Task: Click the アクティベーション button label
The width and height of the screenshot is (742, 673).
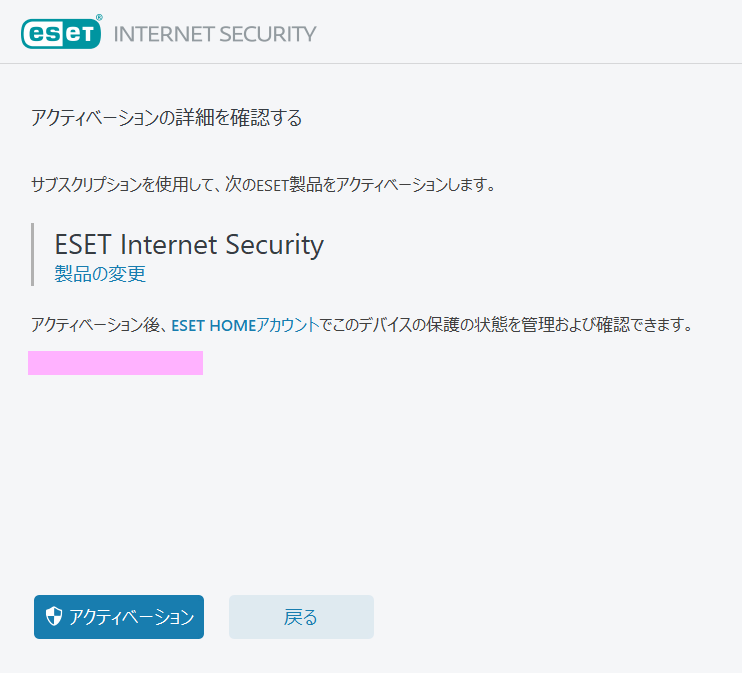Action: 132,617
